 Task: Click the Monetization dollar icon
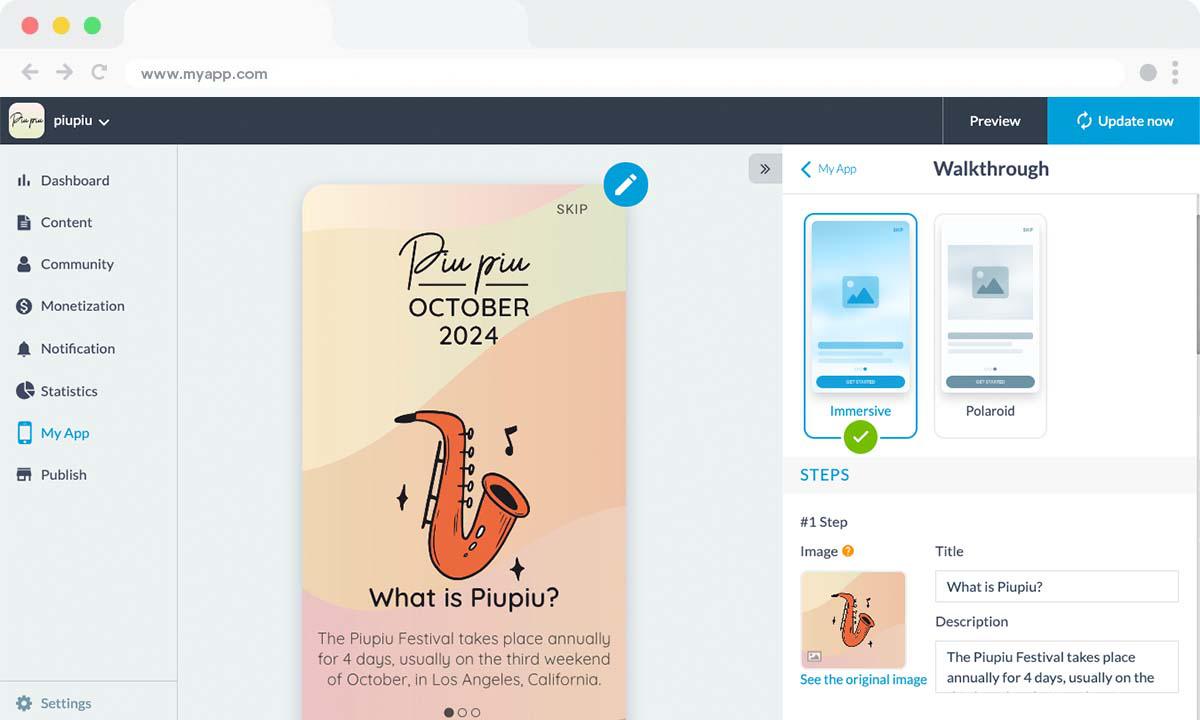click(24, 307)
